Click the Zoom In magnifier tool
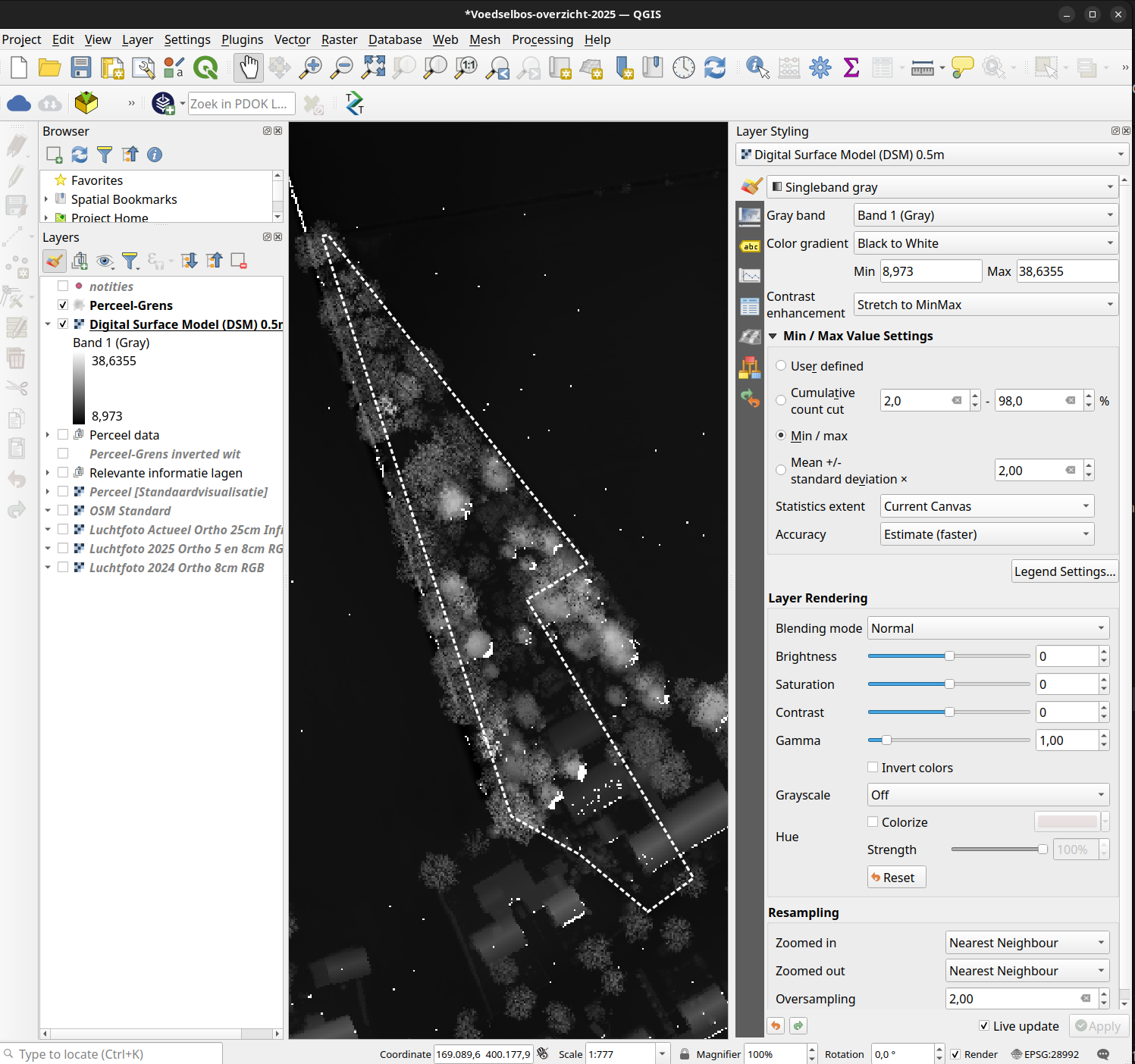Screen dimensions: 1135x1064 click(310, 67)
